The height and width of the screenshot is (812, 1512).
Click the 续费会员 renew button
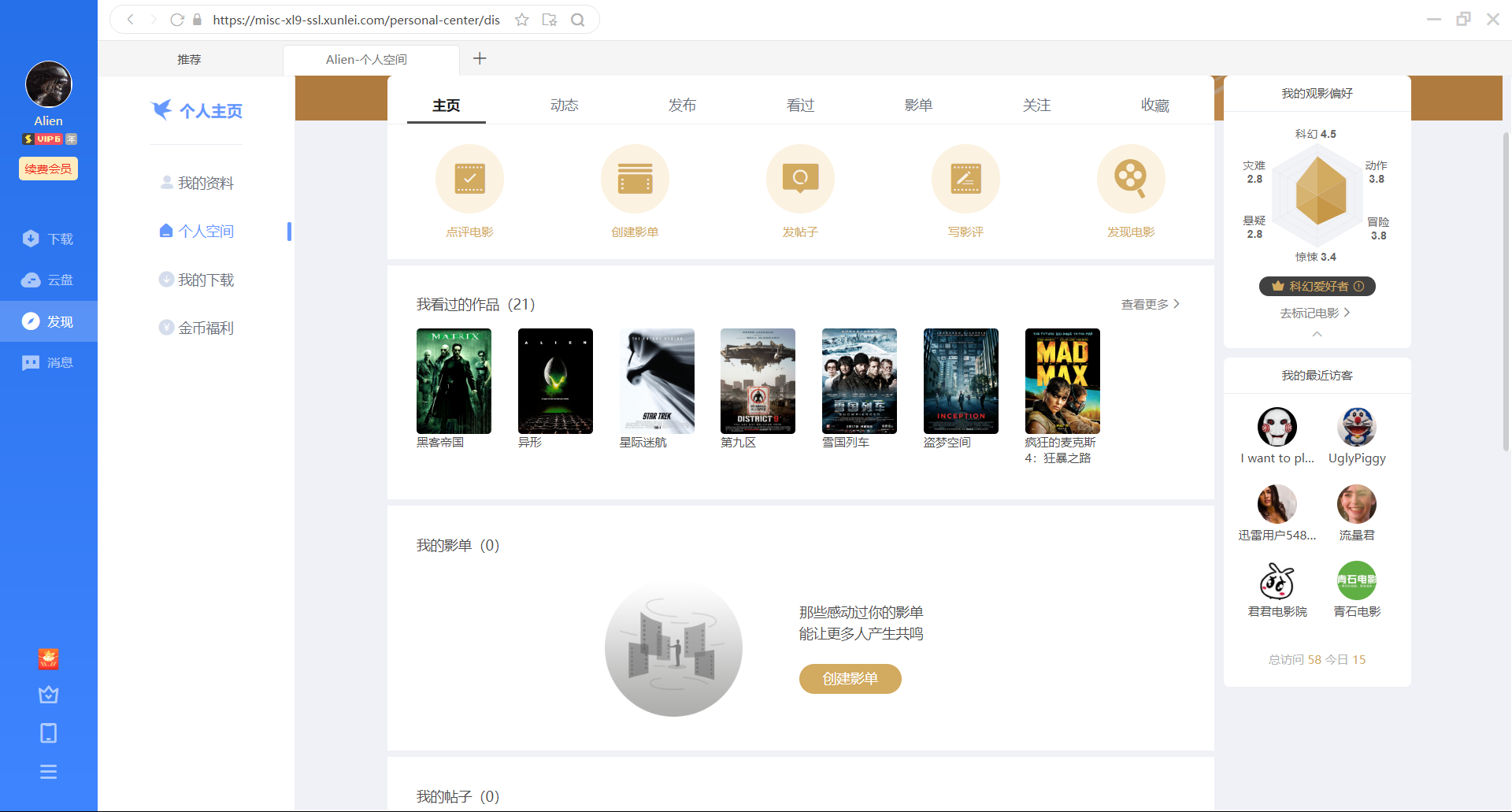tap(48, 169)
